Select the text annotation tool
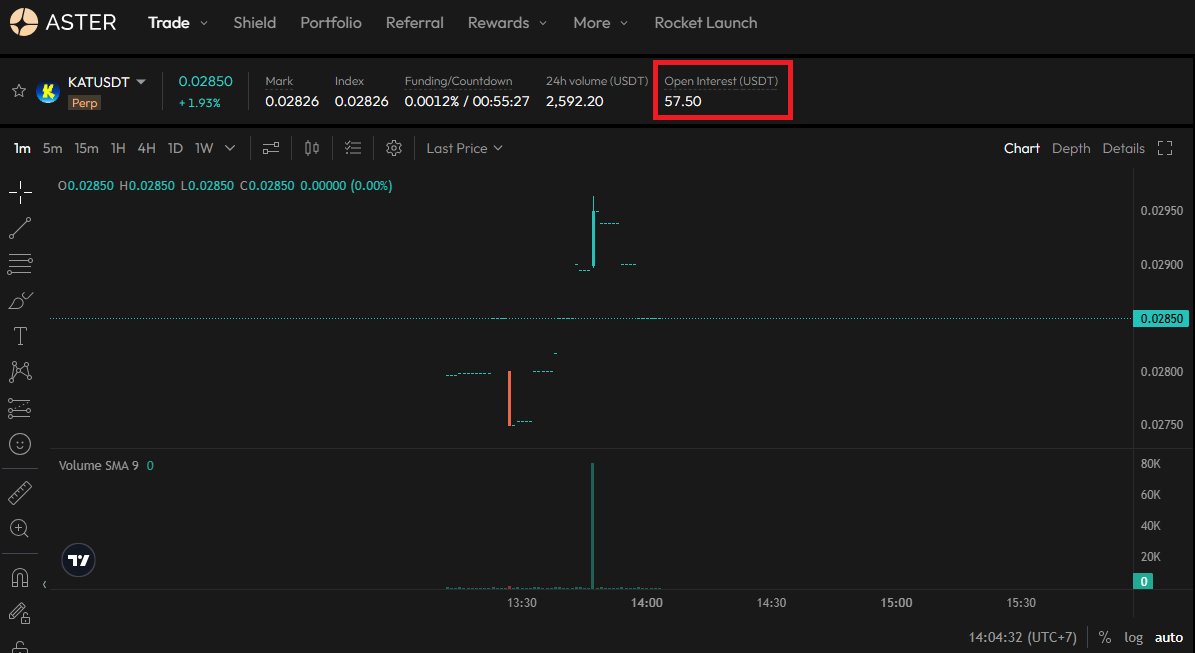The height and width of the screenshot is (653, 1195). [20, 336]
